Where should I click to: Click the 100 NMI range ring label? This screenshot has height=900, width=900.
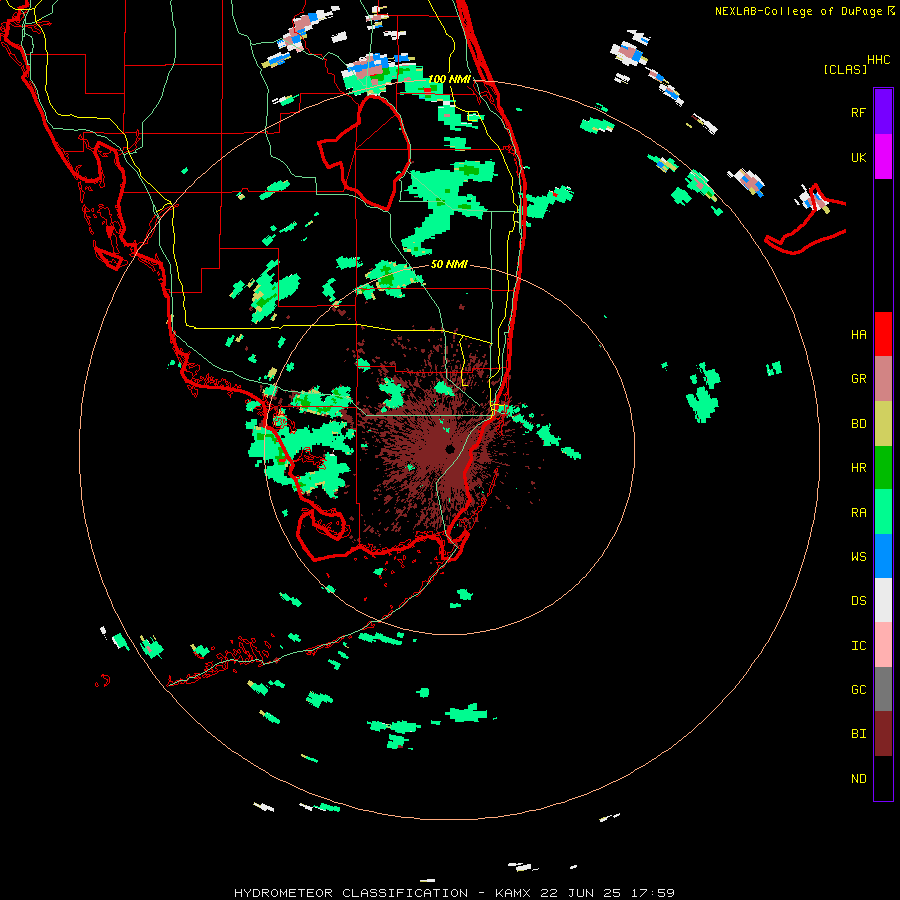pyautogui.click(x=449, y=79)
